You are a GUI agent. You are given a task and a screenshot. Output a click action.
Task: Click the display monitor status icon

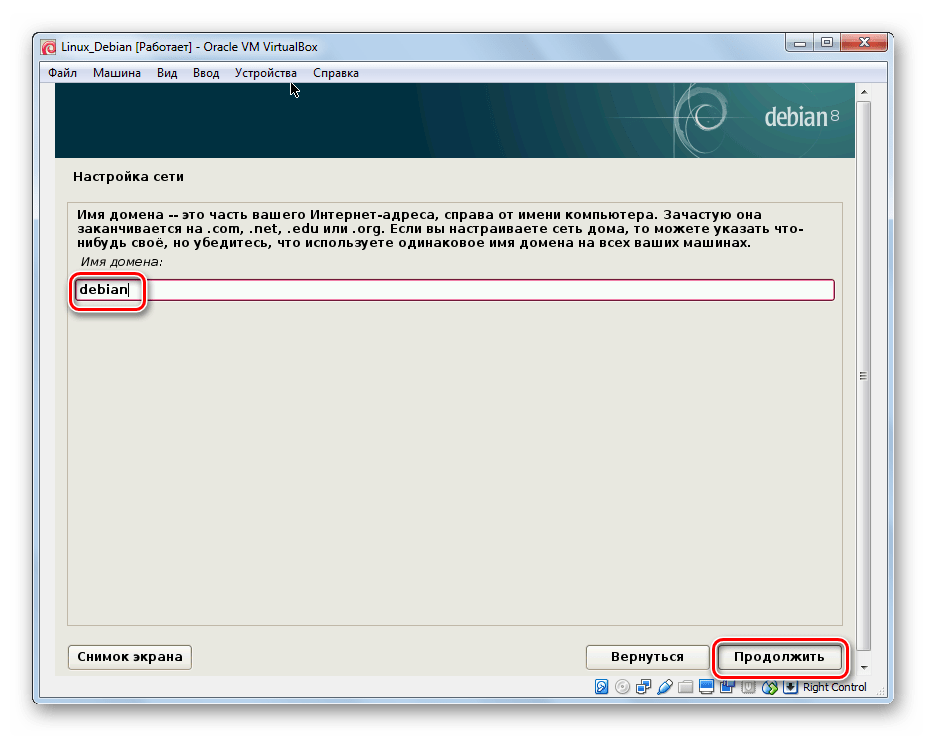[706, 687]
